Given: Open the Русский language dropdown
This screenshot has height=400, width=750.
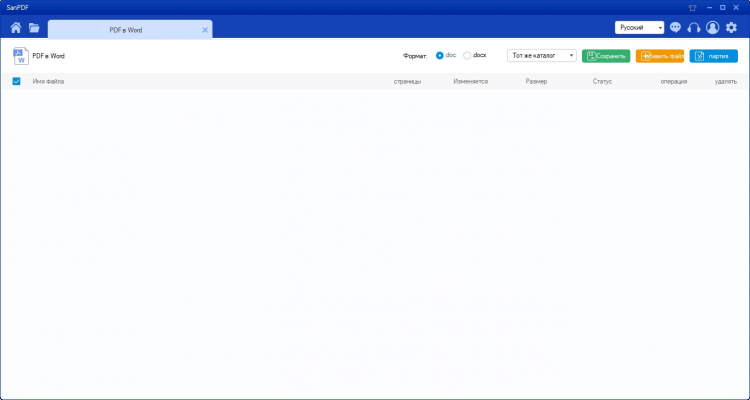Looking at the screenshot, I should (x=640, y=28).
